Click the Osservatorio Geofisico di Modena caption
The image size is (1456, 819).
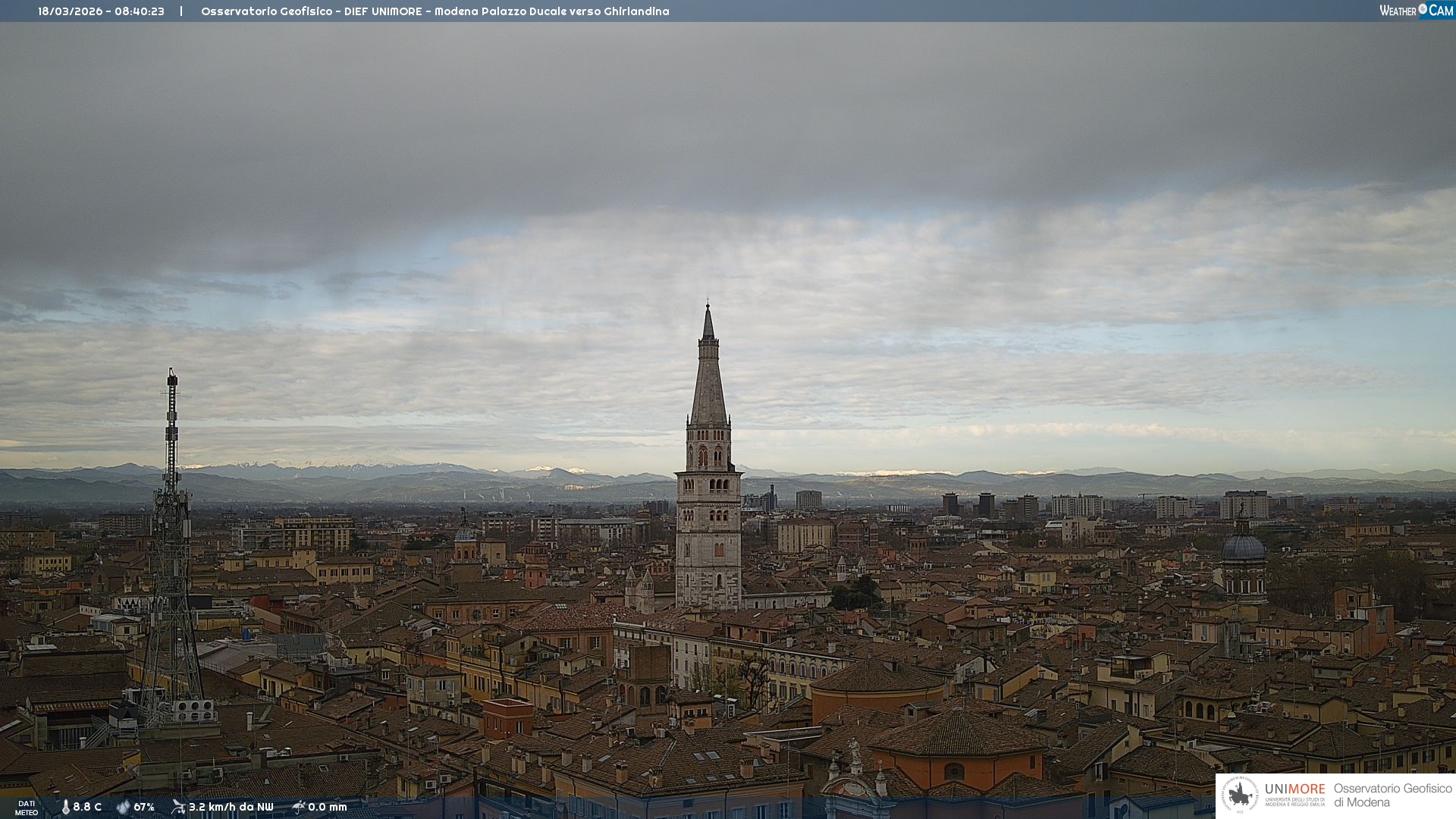click(1392, 795)
